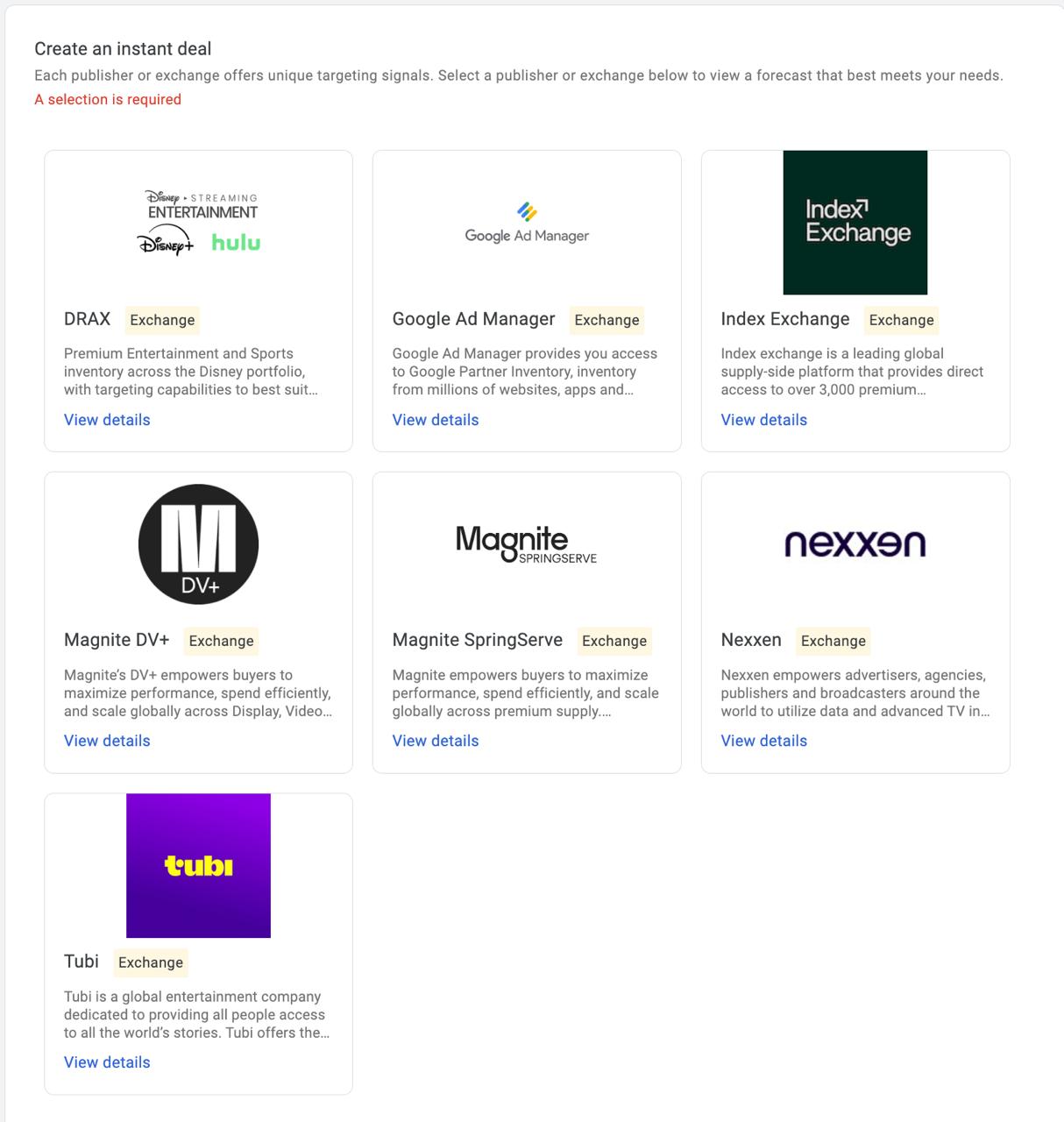Image resolution: width=1064 pixels, height=1122 pixels.
Task: Click the Google Partner Inventory description text
Action: tap(525, 372)
